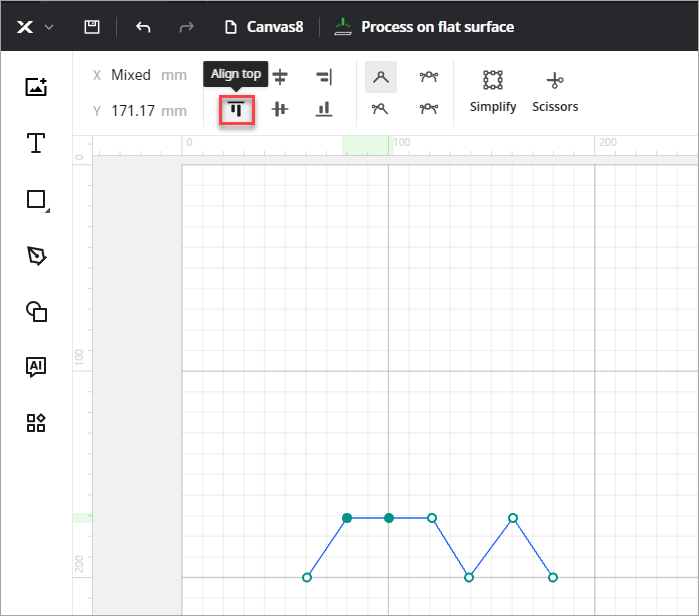Select the Pen vector tool
Screen dimensions: 699x616
tap(36, 256)
